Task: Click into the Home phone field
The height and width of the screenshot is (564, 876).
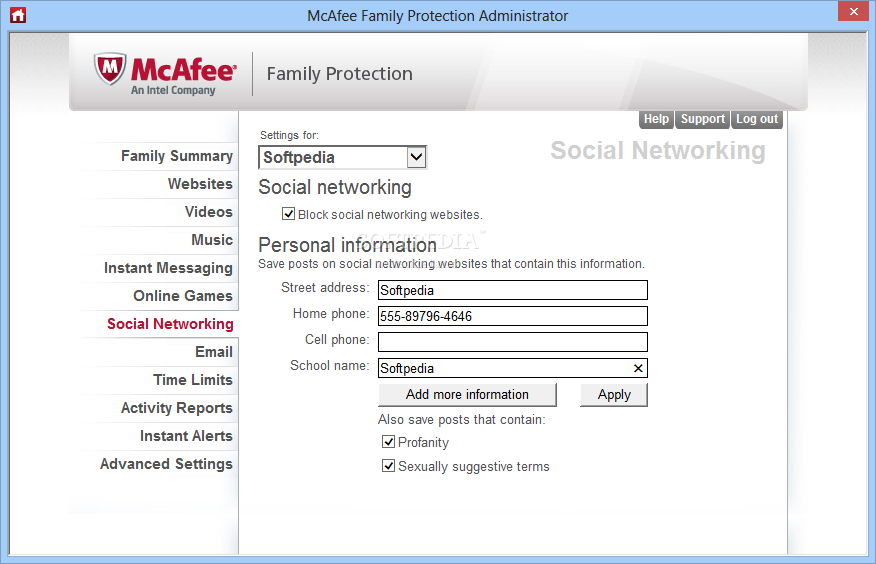Action: 512,316
